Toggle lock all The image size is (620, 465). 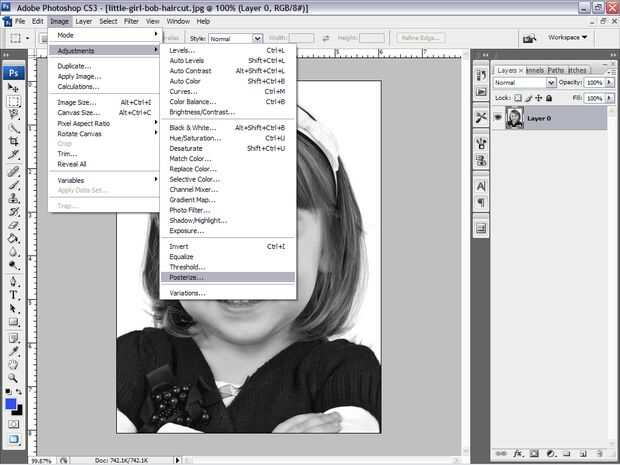pos(549,98)
